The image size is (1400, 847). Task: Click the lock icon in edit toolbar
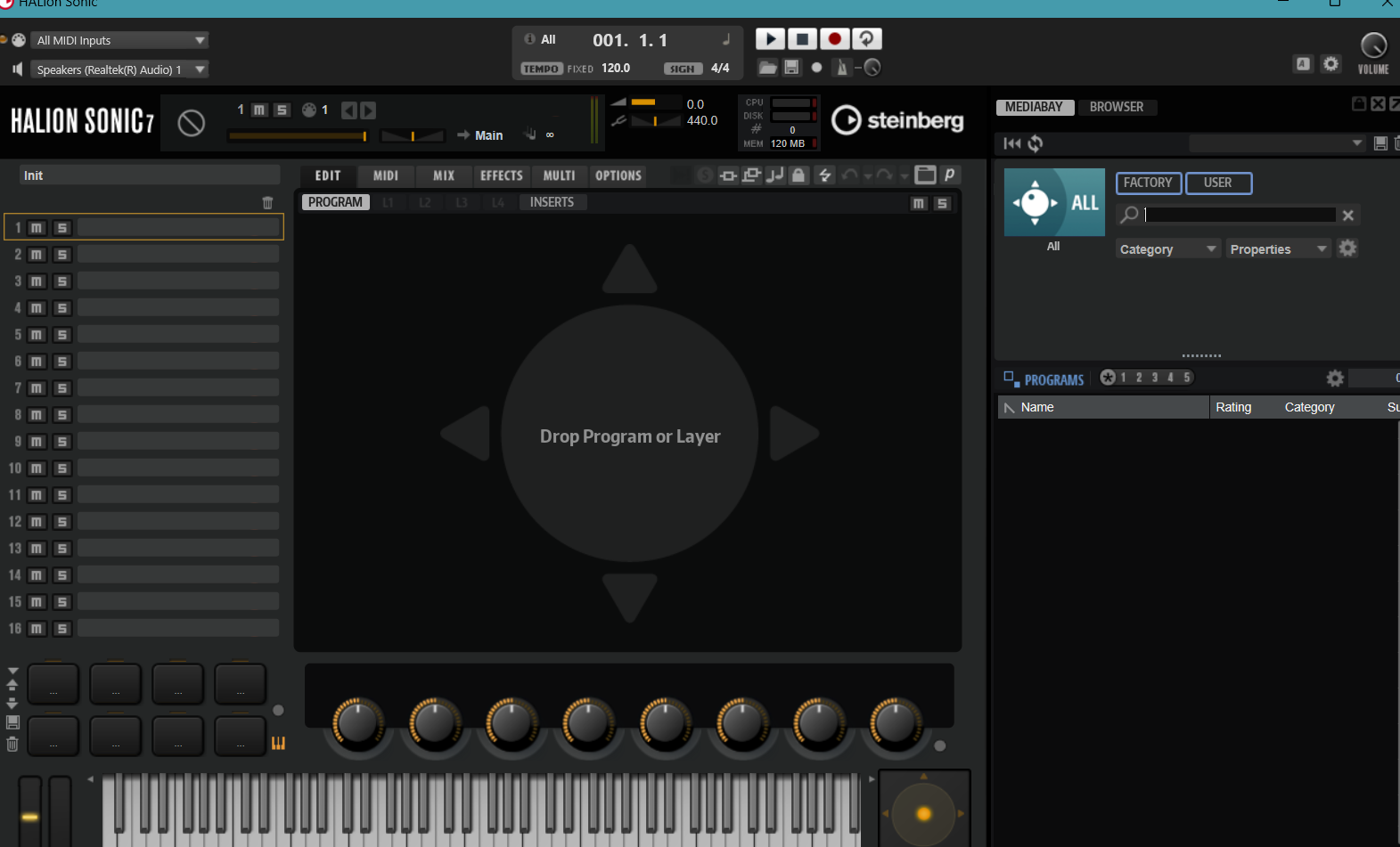(798, 175)
